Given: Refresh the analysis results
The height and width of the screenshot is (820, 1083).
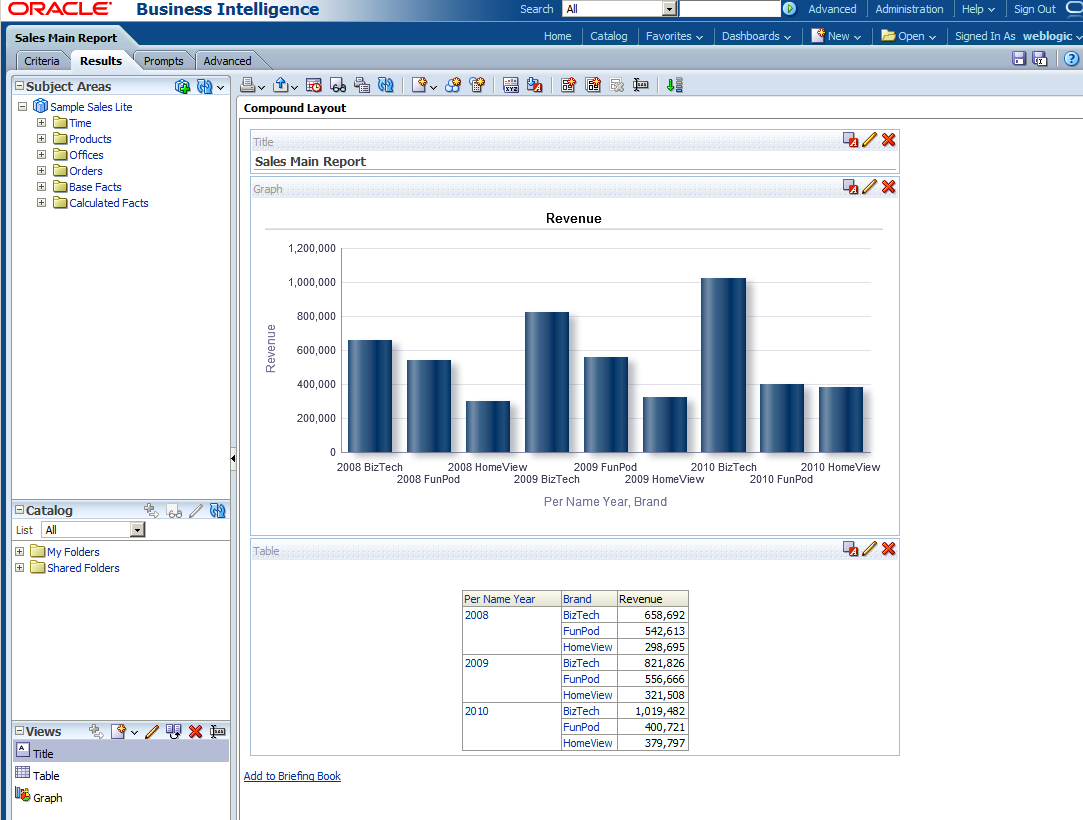Looking at the screenshot, I should [386, 85].
